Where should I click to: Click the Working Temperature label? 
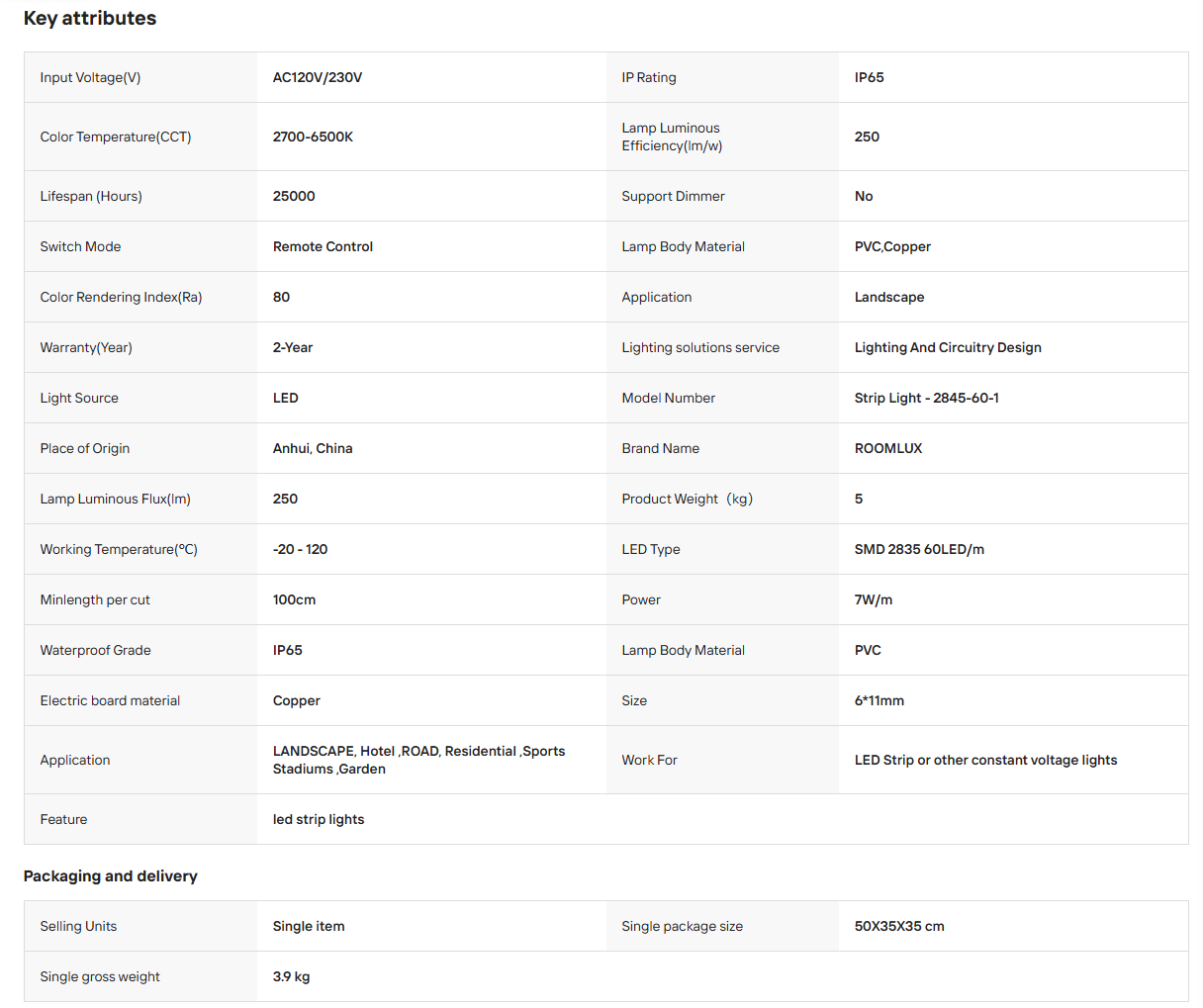point(119,549)
